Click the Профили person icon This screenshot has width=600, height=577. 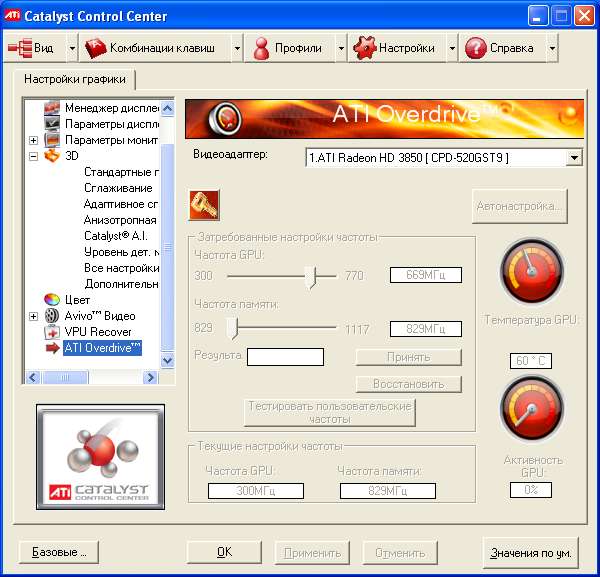coord(262,48)
